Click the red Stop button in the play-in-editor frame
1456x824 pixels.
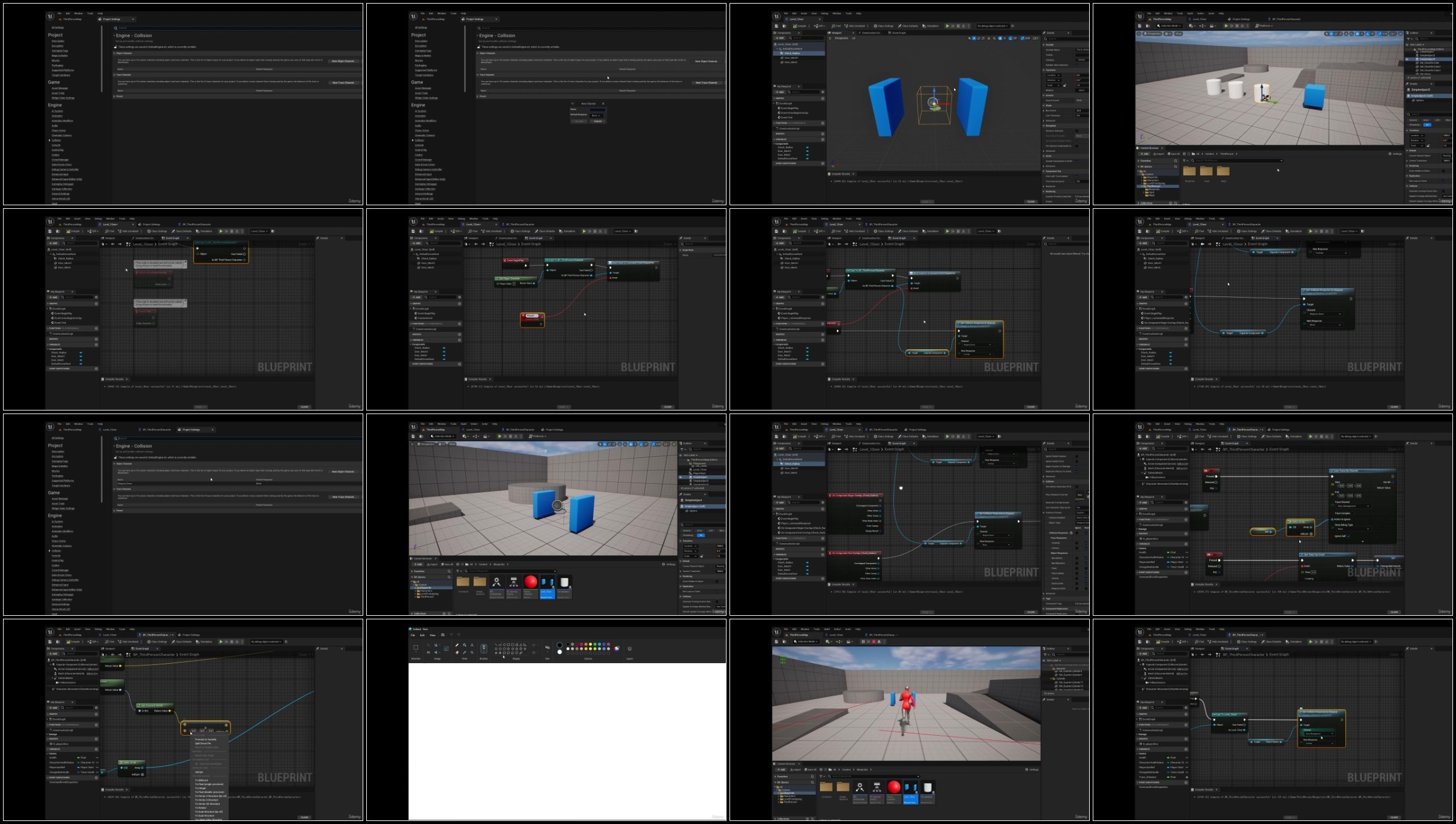874,642
